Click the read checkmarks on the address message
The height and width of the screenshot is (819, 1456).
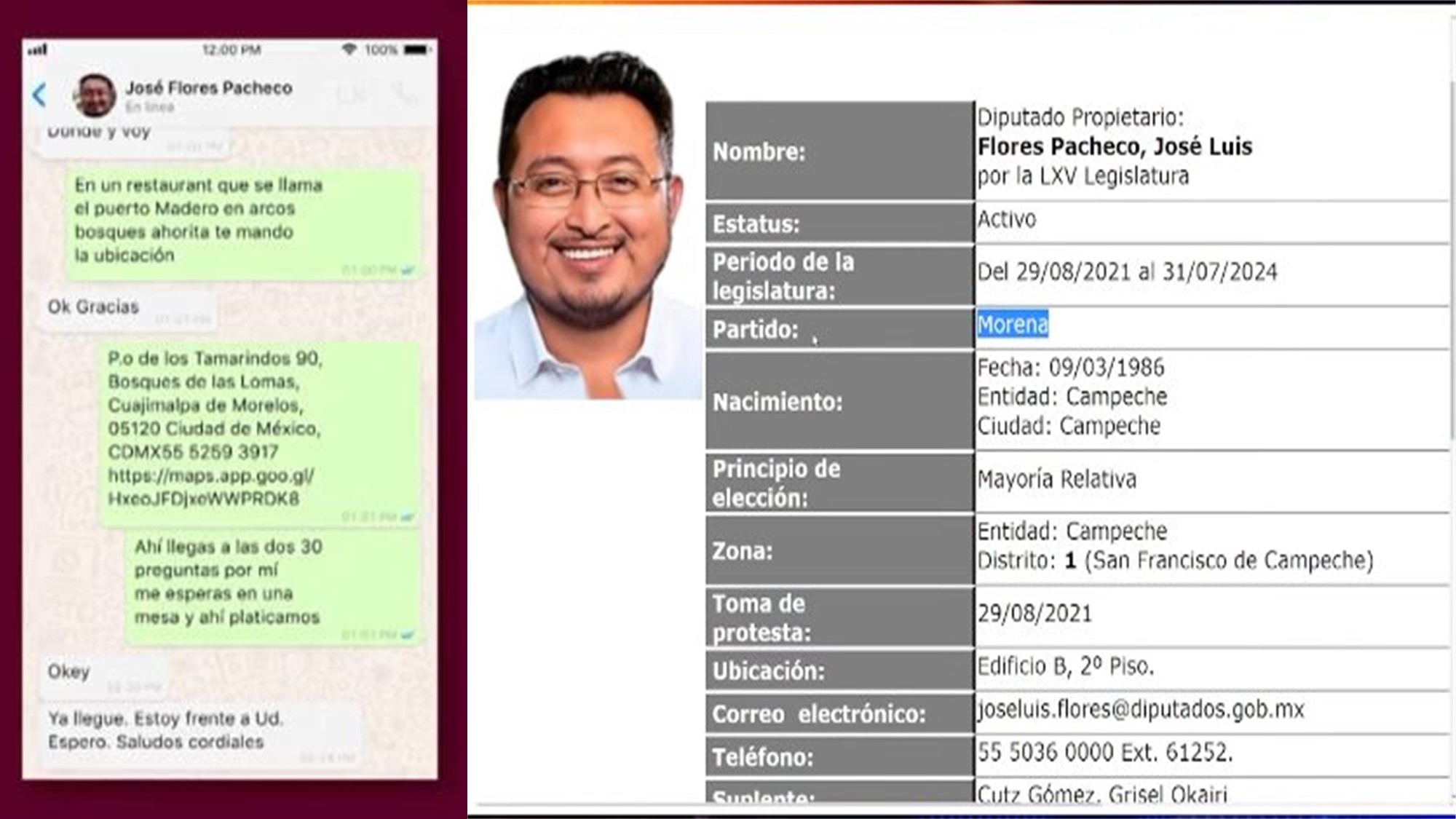pyautogui.click(x=408, y=517)
